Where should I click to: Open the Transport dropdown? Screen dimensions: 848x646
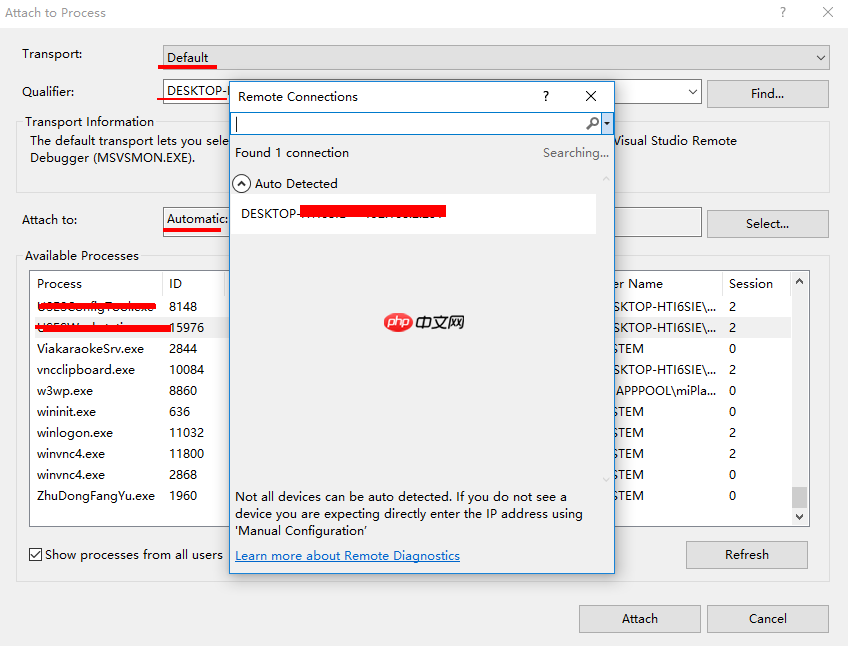pos(819,57)
